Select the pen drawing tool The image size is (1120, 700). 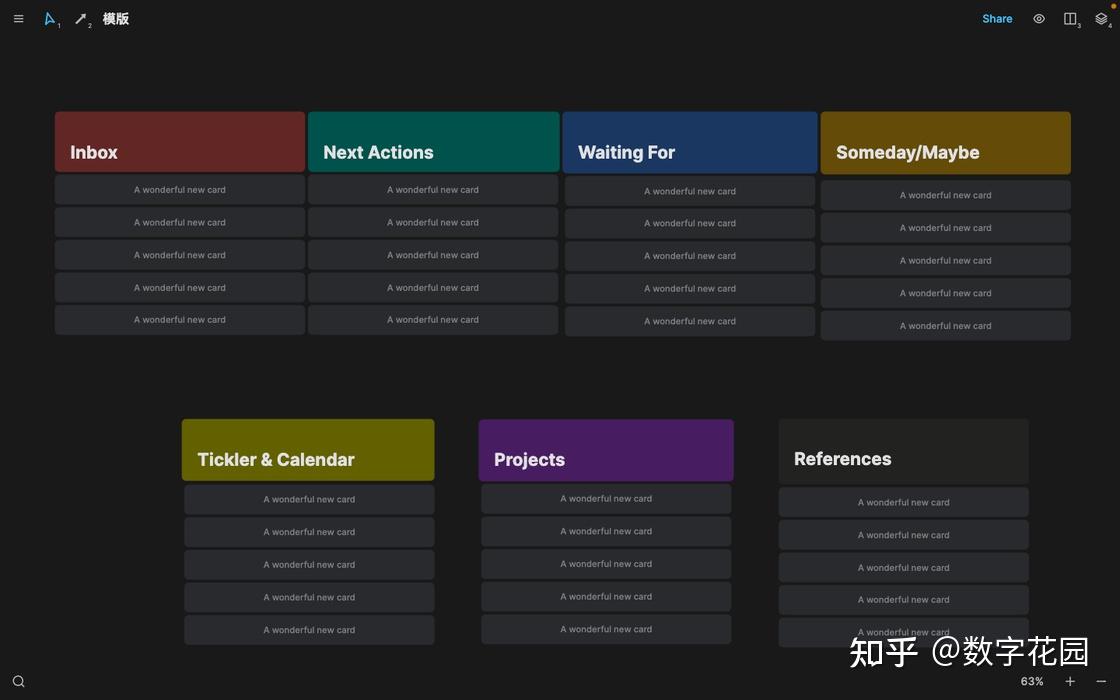point(80,18)
